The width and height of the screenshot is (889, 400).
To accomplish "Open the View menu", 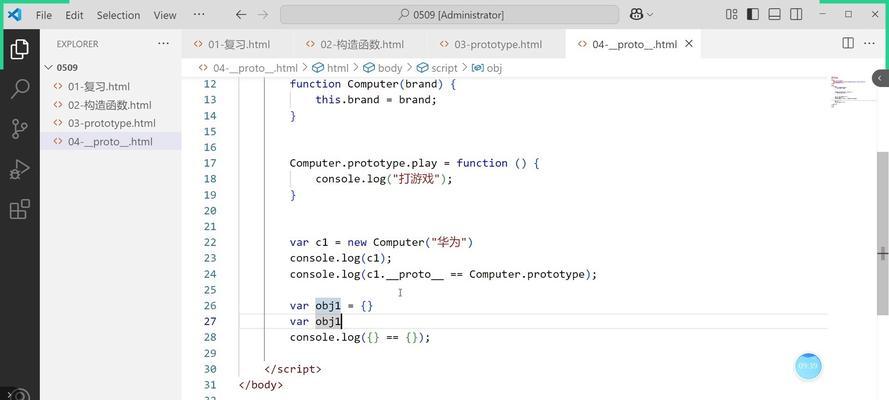I will click(x=165, y=15).
